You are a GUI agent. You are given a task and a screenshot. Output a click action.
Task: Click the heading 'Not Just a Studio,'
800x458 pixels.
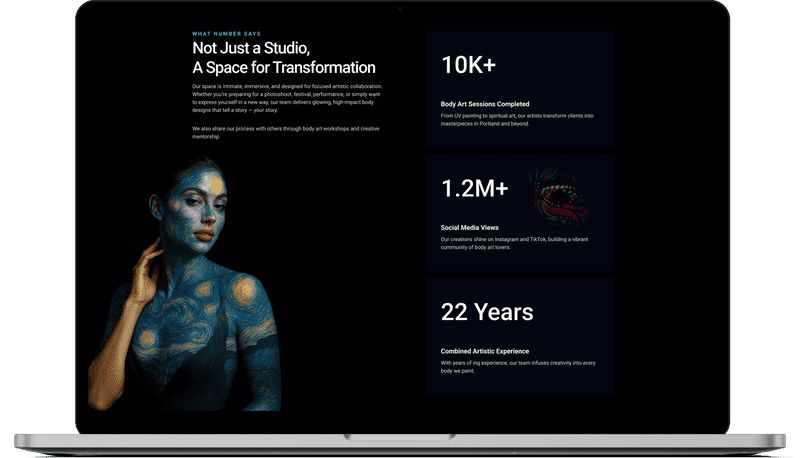click(251, 48)
